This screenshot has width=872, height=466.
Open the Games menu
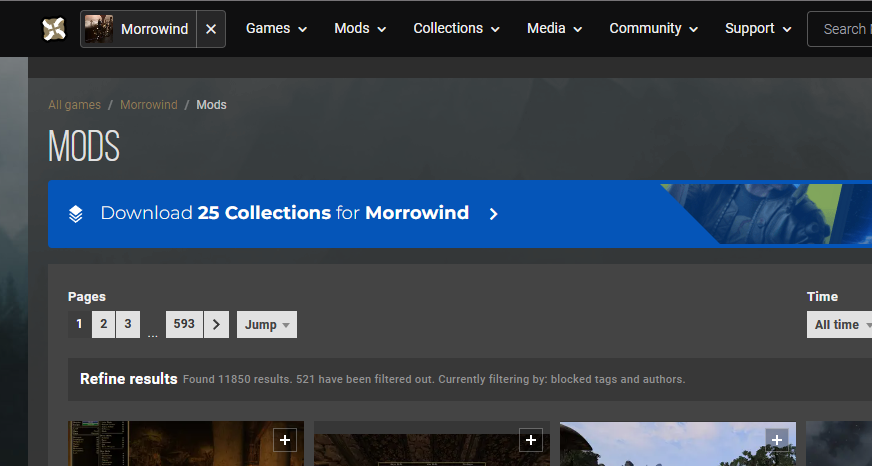click(276, 28)
